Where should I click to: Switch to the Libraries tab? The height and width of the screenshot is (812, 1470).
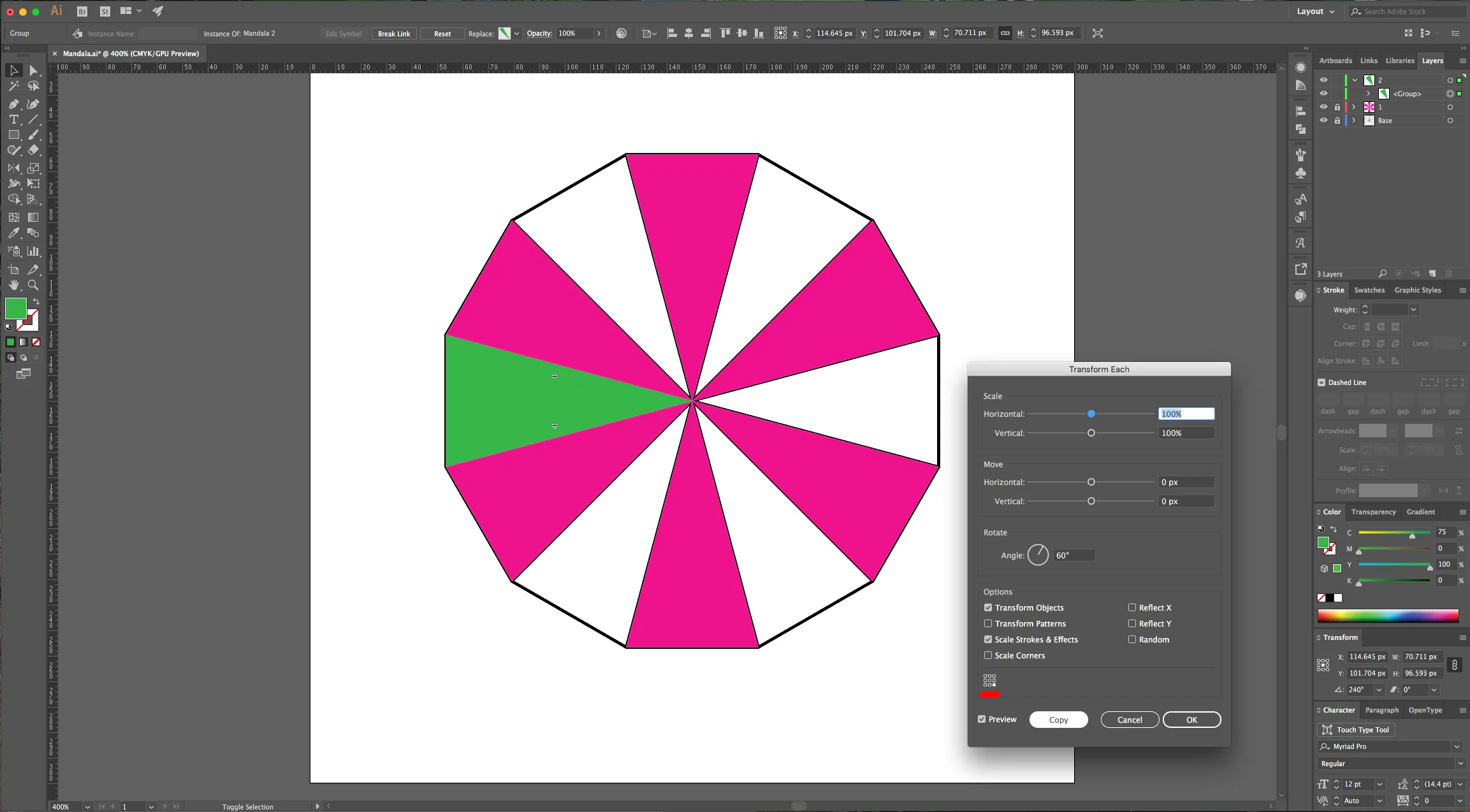click(1400, 61)
